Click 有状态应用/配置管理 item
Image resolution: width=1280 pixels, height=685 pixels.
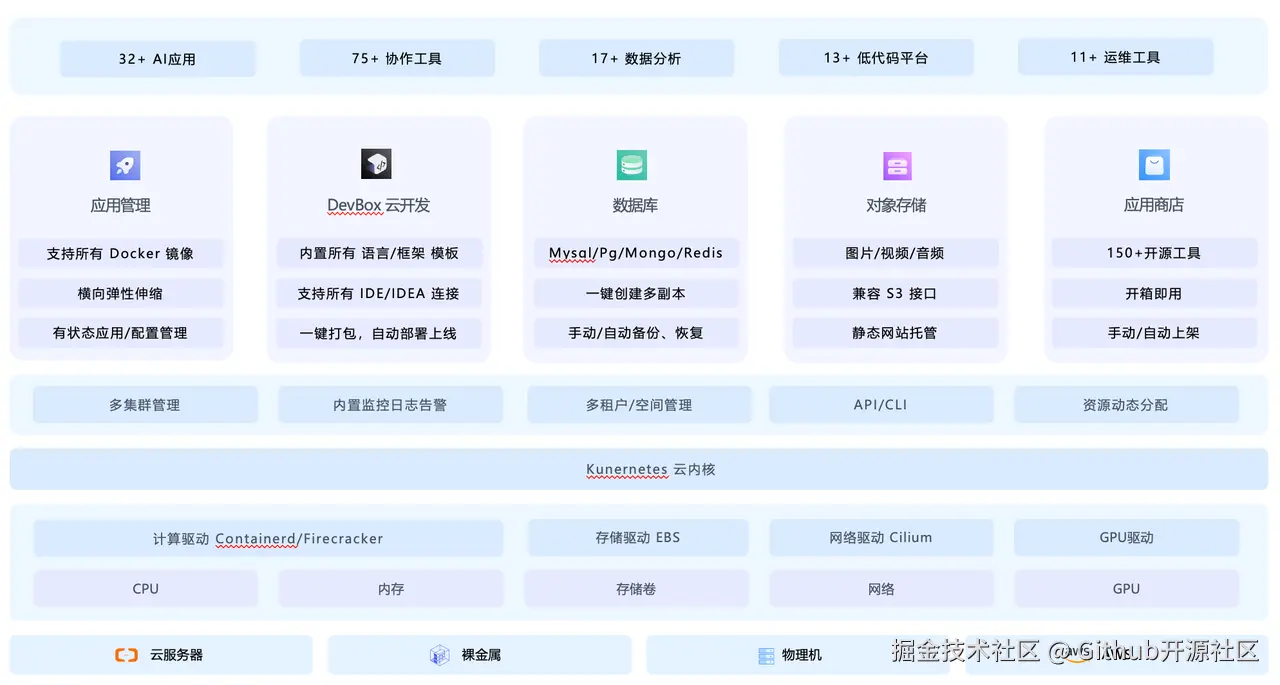click(x=121, y=333)
